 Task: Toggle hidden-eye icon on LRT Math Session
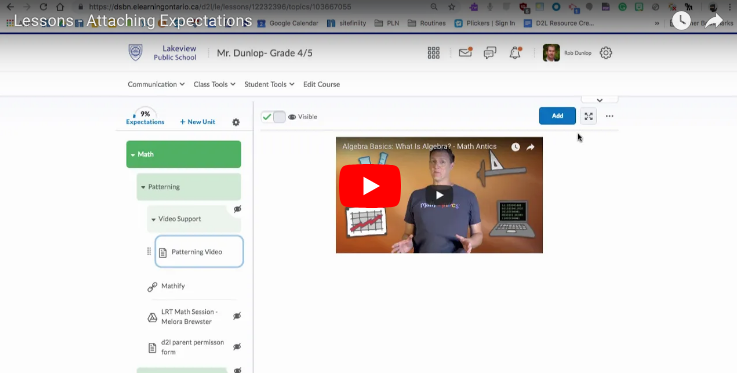tap(237, 316)
